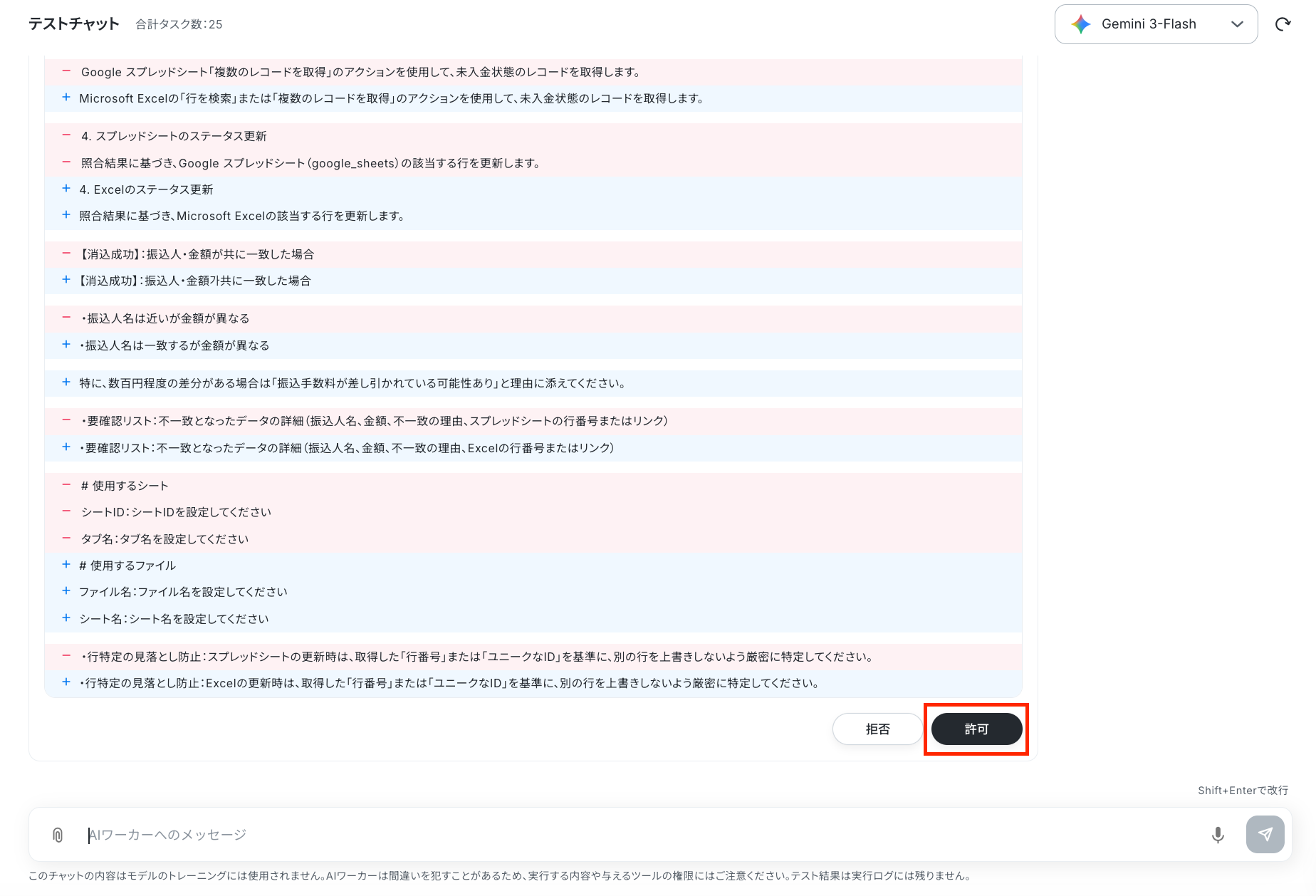
Task: Click the テストチャット title
Action: coord(74,24)
